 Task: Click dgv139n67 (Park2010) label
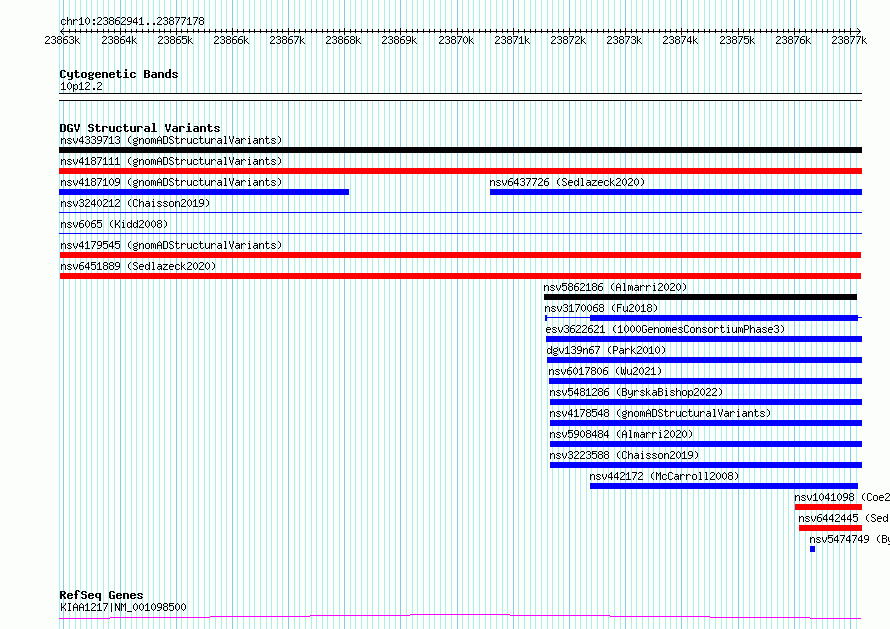606,350
